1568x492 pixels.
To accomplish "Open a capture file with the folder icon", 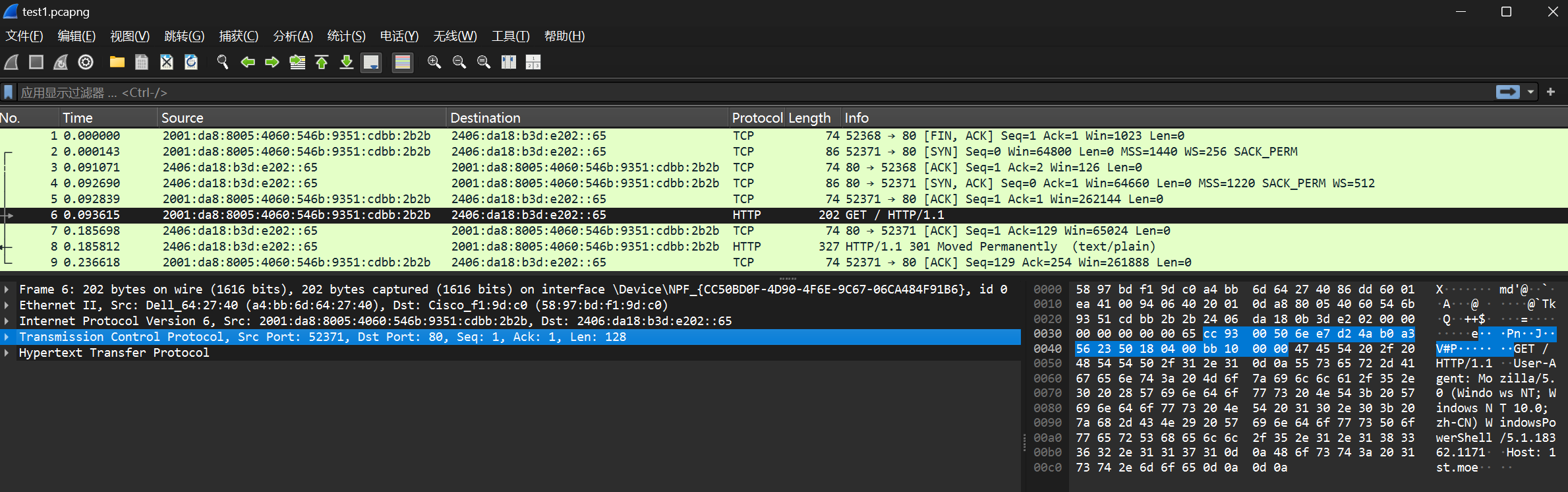I will pyautogui.click(x=117, y=62).
